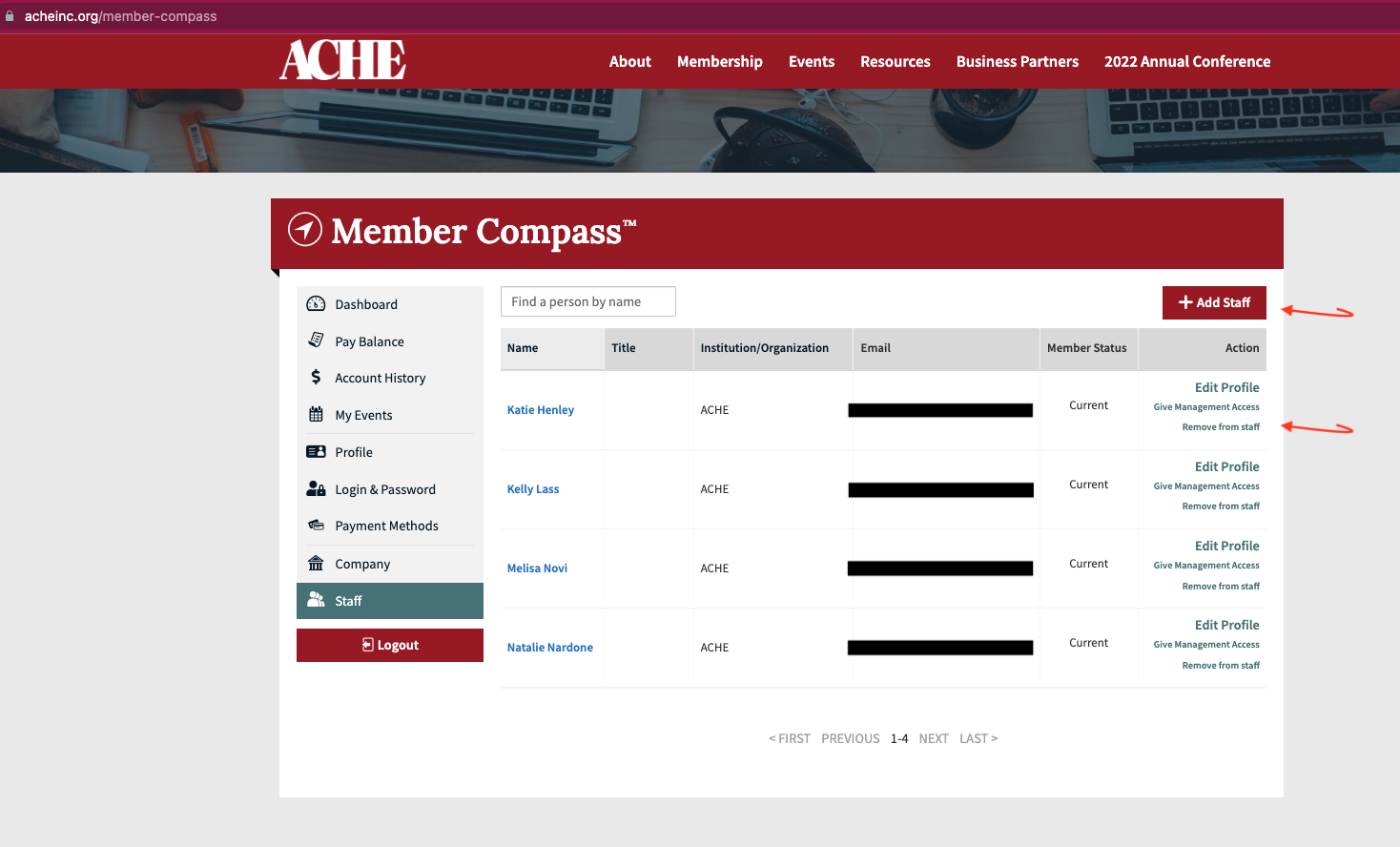Click ACHE organization in Natalie Nardone's row
This screenshot has width=1400, height=847.
click(714, 648)
